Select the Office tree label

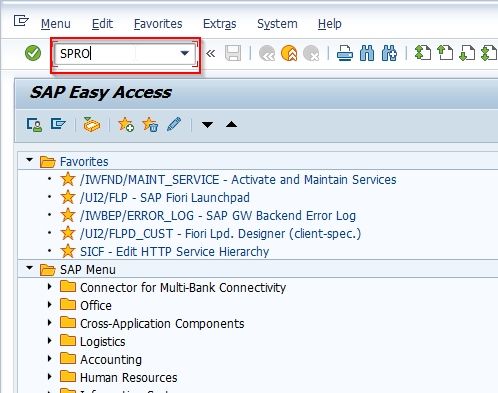(x=96, y=306)
